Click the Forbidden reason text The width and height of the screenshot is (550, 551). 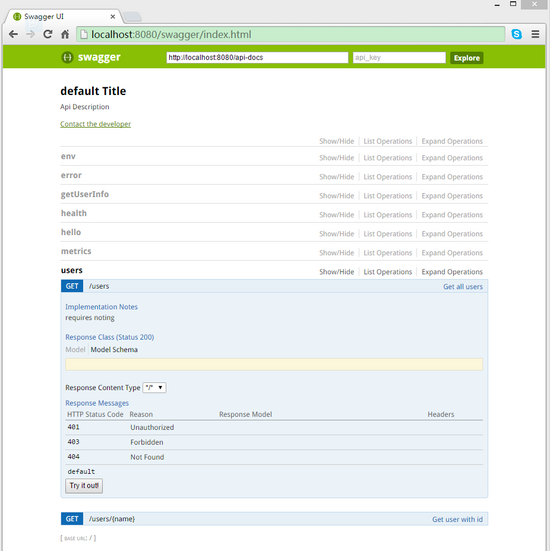(147, 442)
